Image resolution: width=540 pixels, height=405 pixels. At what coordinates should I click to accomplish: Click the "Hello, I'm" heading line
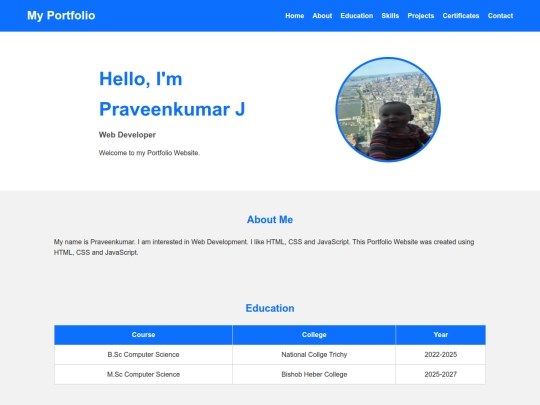point(141,79)
